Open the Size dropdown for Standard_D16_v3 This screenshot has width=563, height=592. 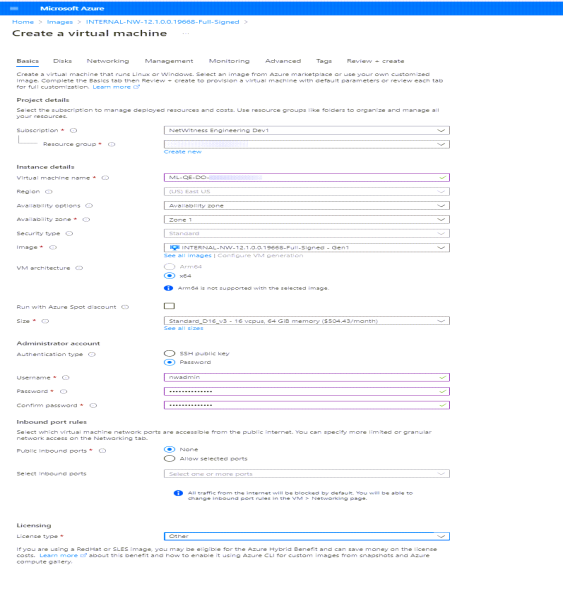307,321
